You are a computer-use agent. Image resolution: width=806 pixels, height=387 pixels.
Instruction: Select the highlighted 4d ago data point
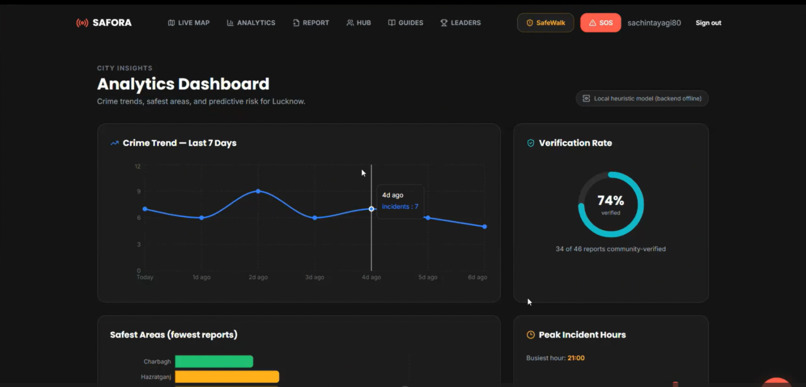click(371, 209)
